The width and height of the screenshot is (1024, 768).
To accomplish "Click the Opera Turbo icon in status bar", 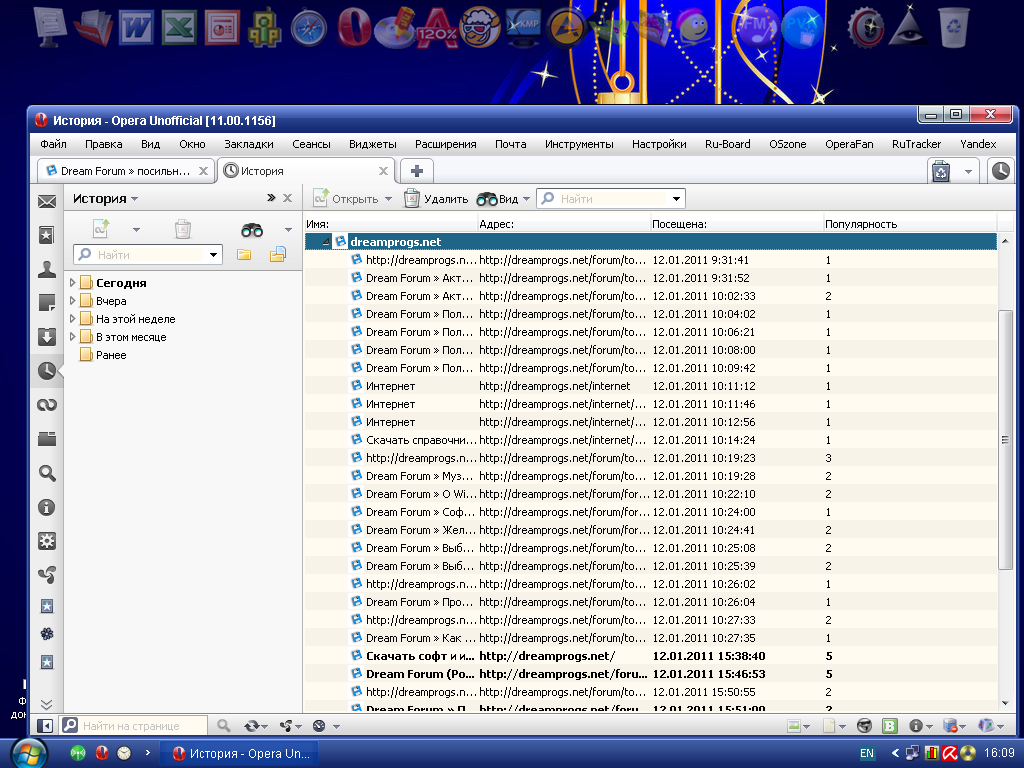I will pyautogui.click(x=319, y=726).
